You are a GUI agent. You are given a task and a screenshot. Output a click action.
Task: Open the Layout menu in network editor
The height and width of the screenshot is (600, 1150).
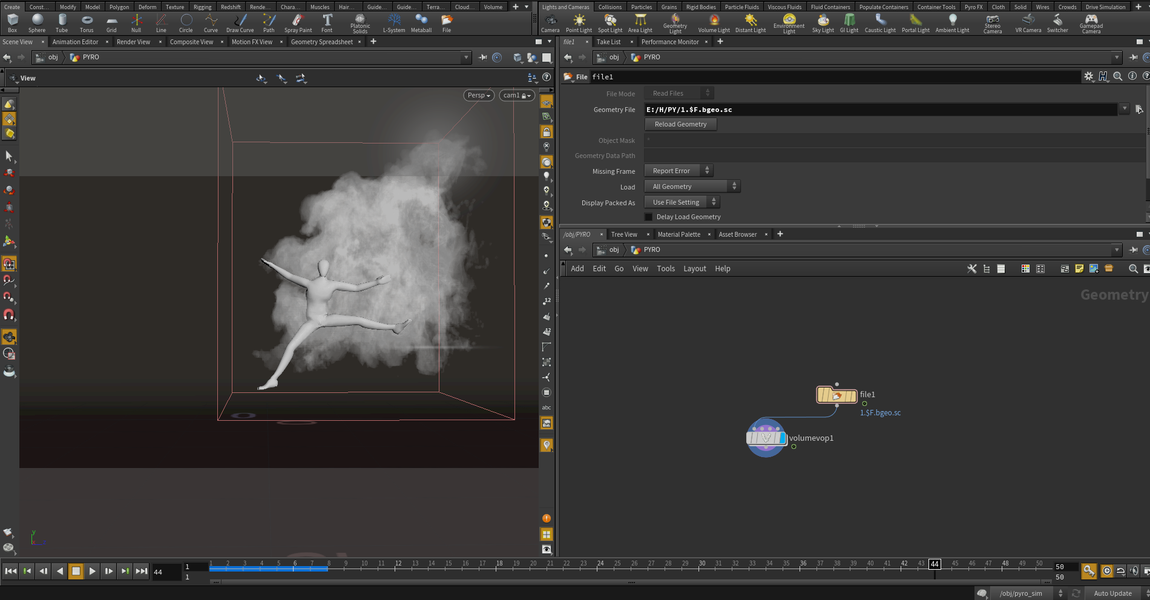pos(695,268)
